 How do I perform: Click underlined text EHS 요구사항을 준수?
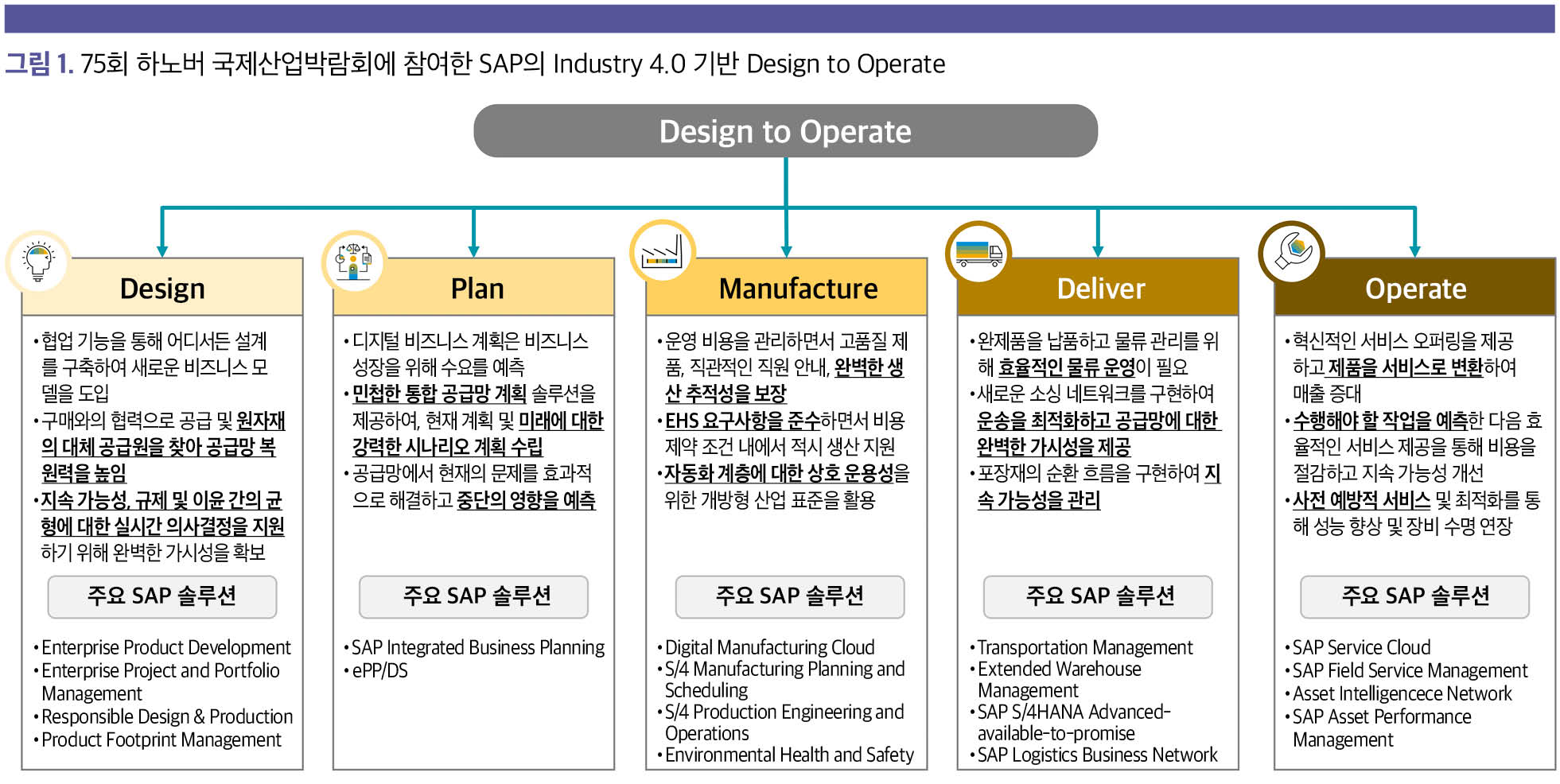(x=742, y=420)
